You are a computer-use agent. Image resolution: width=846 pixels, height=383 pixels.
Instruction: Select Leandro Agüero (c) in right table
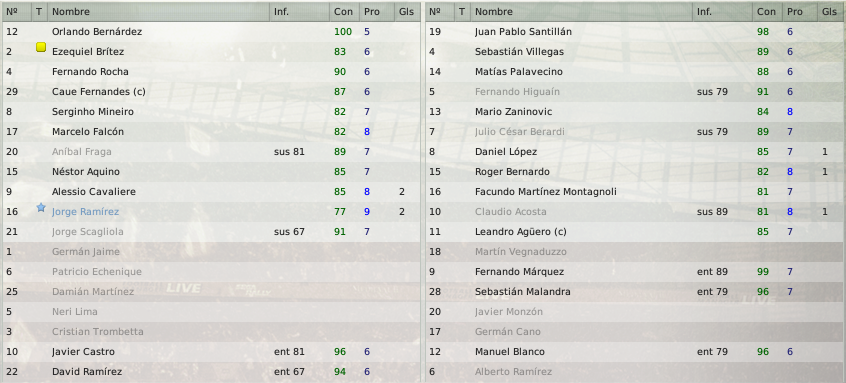[520, 231]
